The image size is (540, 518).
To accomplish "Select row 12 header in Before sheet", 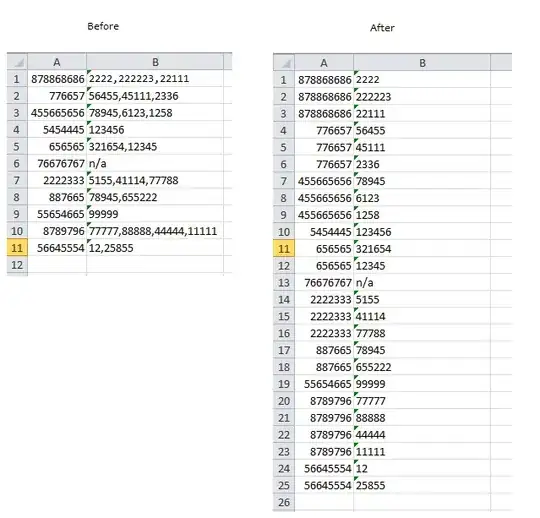I will (x=17, y=265).
